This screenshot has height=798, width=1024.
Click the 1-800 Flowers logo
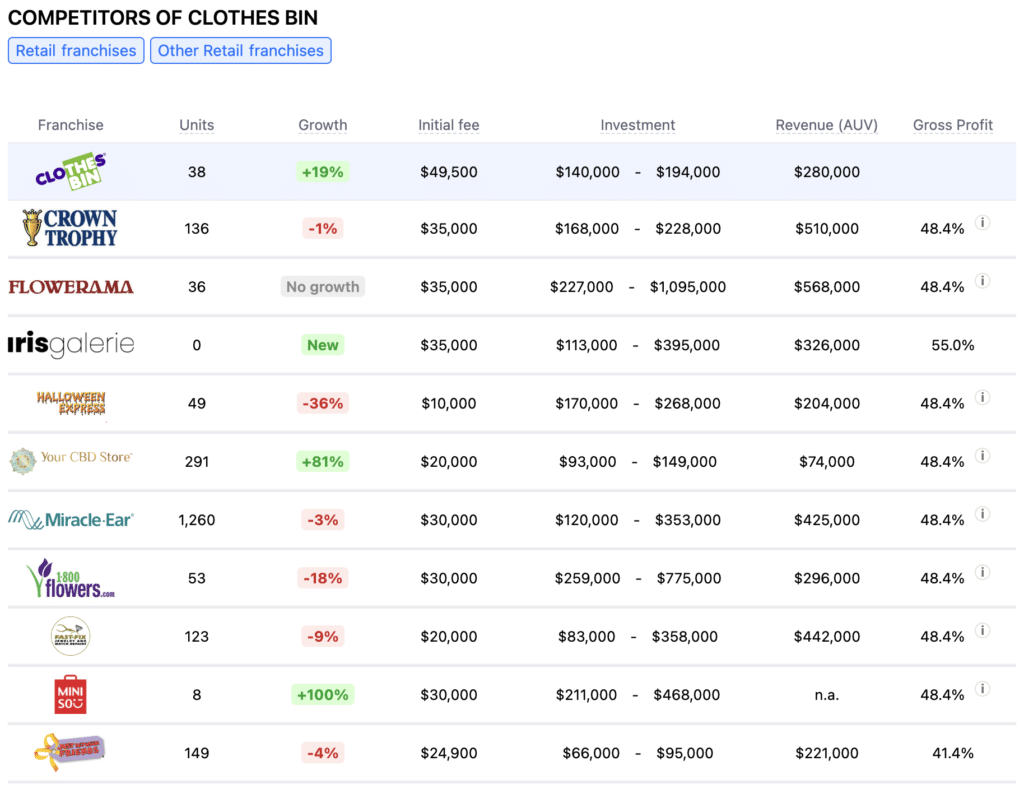click(x=71, y=578)
